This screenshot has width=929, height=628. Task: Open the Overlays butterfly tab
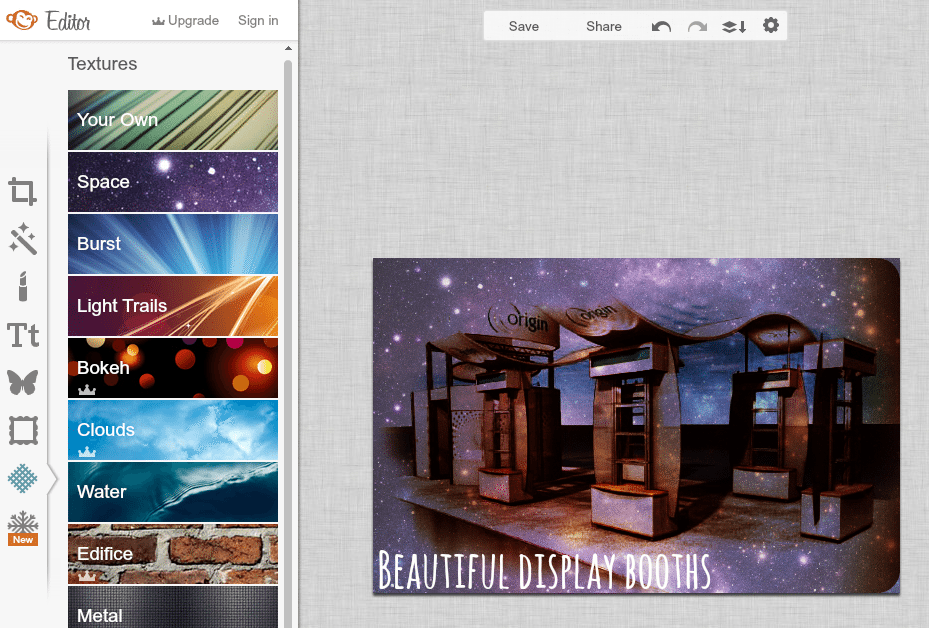pos(23,382)
